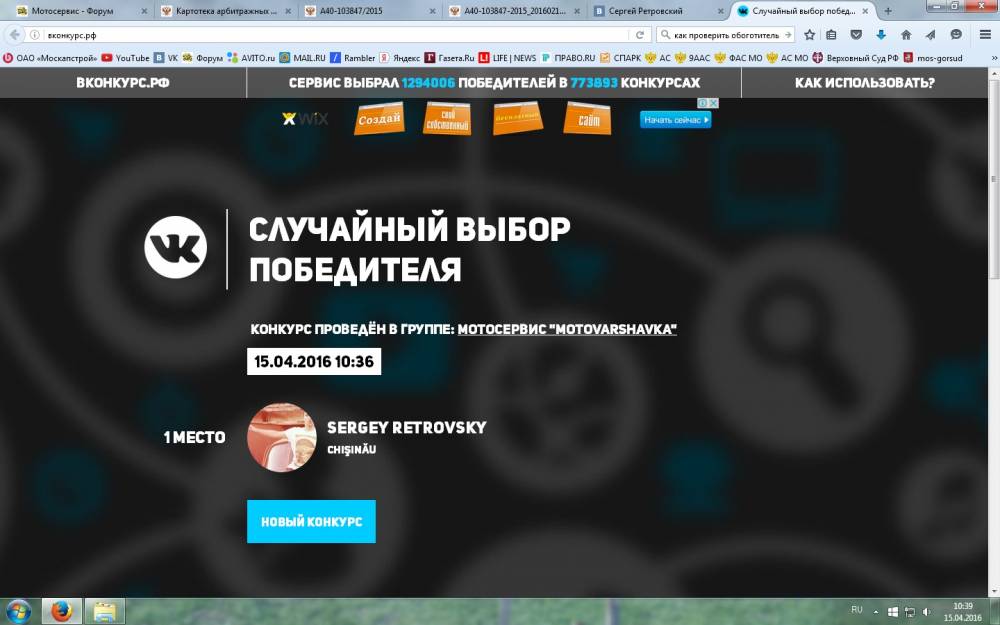This screenshot has width=1000, height=625.
Task: Reload the current page
Action: [640, 35]
